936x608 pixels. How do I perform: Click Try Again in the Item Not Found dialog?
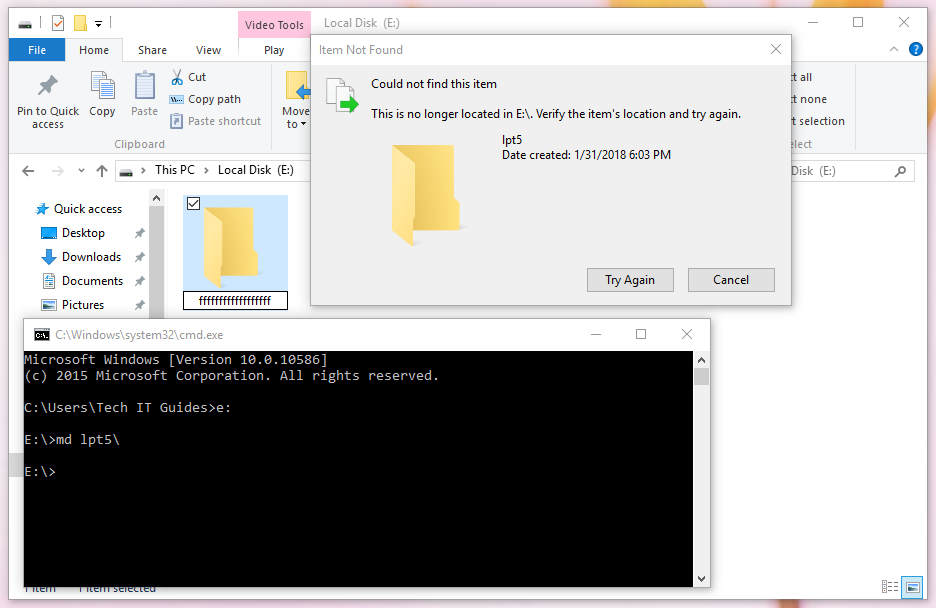pyautogui.click(x=630, y=279)
